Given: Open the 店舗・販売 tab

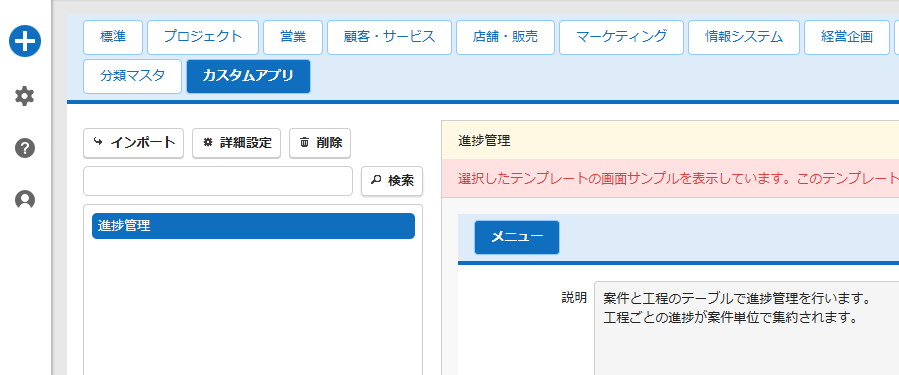Looking at the screenshot, I should [505, 37].
